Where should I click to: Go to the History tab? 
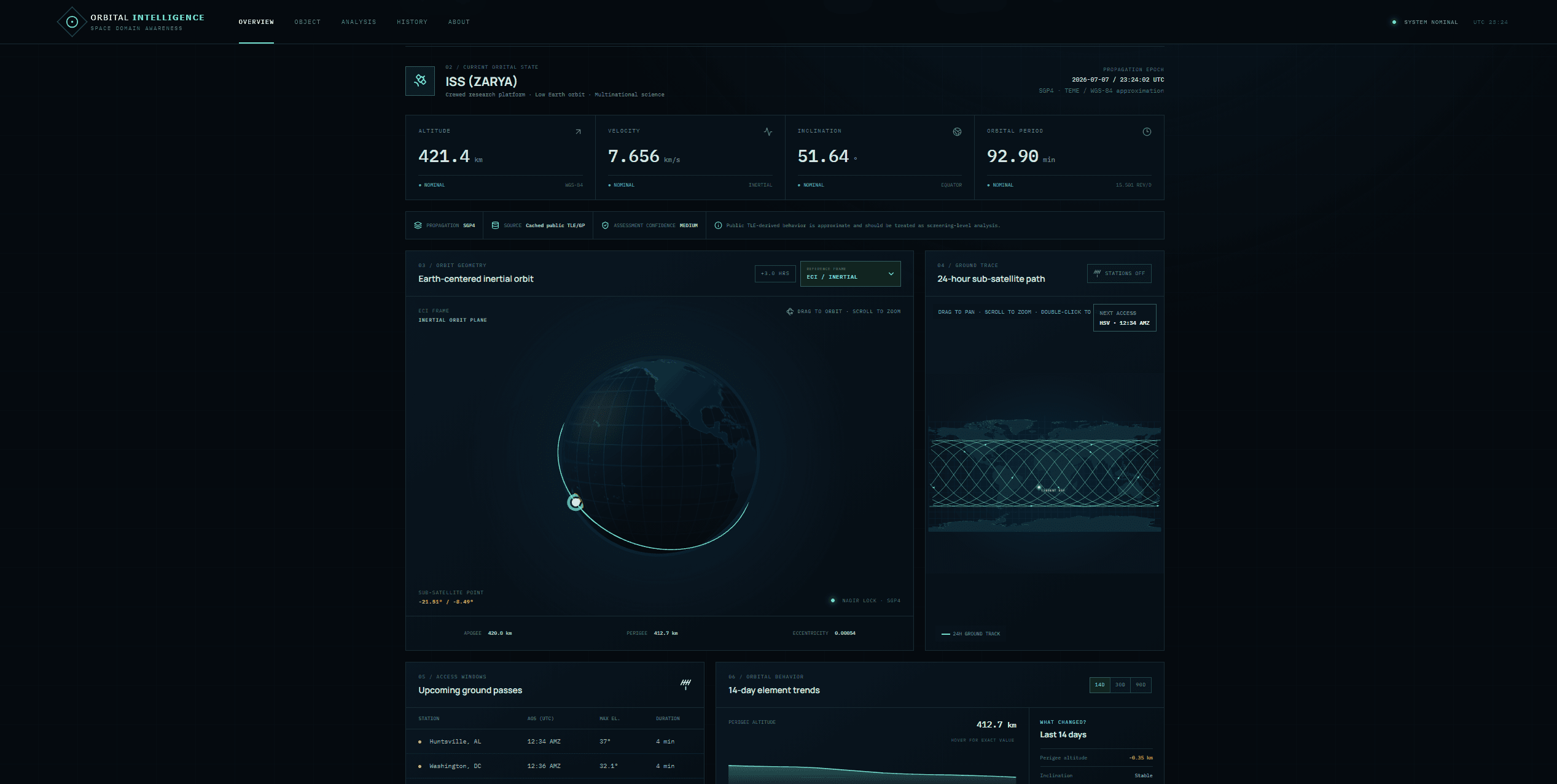412,22
